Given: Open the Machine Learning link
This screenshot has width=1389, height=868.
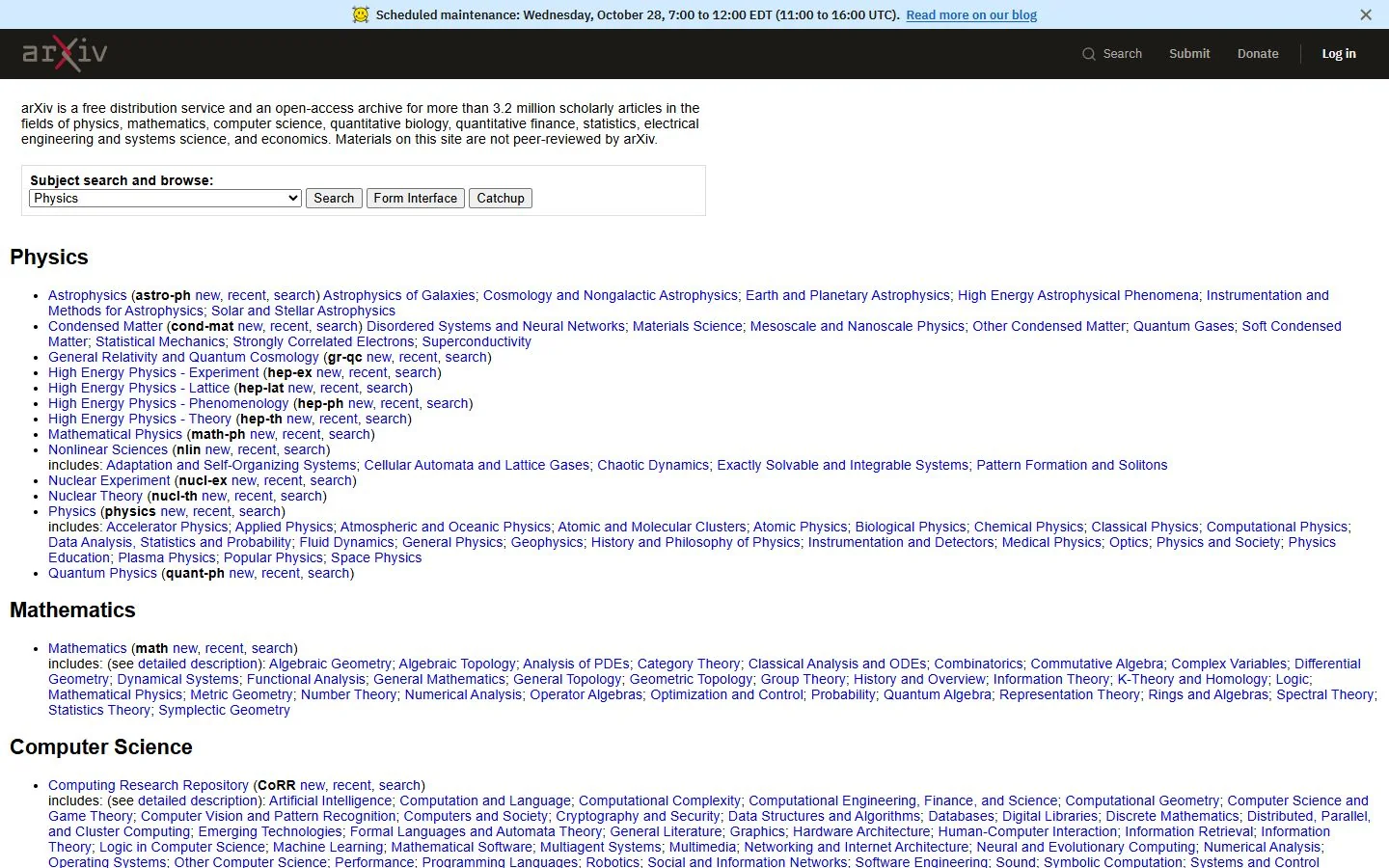Looking at the screenshot, I should tap(328, 847).
